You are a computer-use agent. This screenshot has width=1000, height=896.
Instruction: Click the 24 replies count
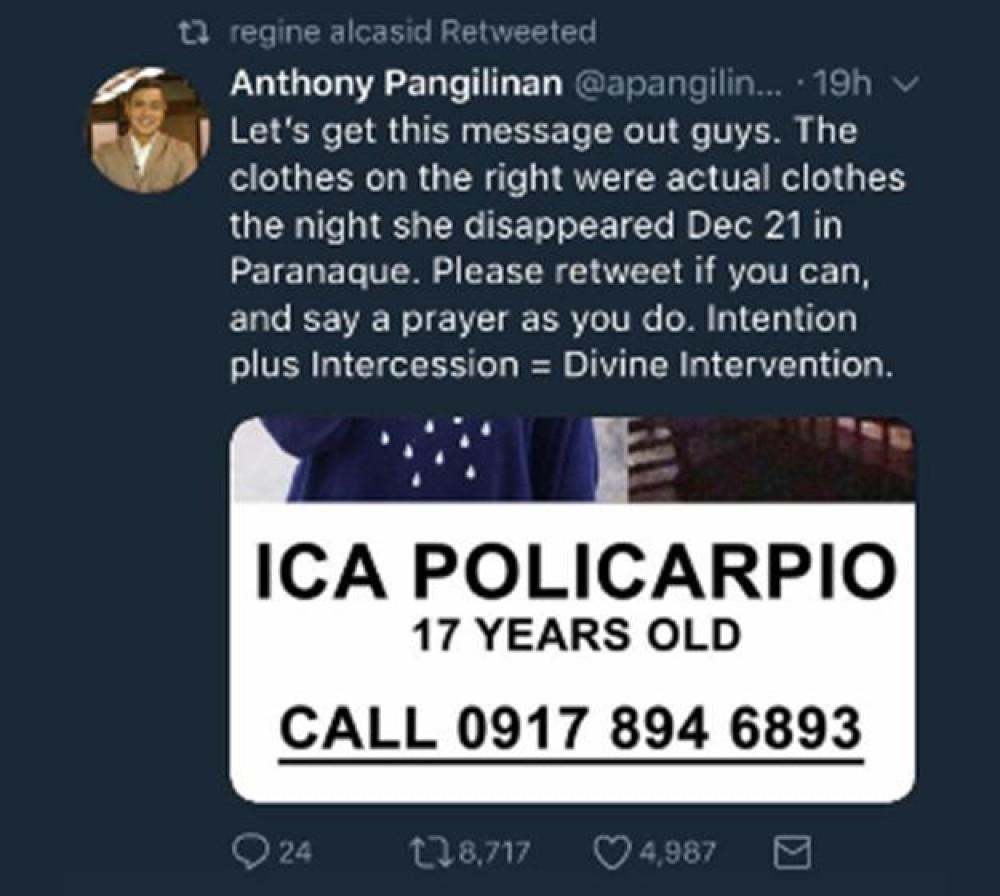(295, 853)
